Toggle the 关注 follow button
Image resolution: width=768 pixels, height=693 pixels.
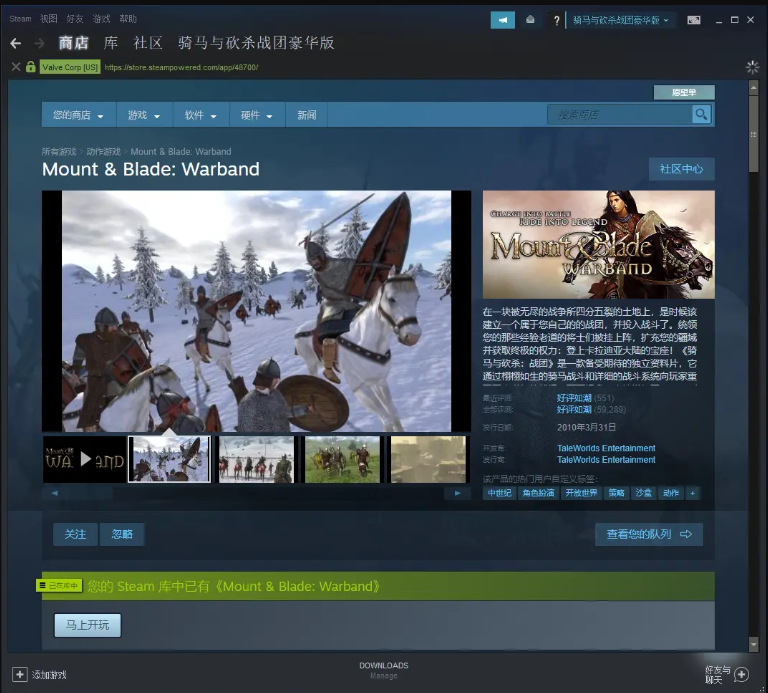coord(75,534)
